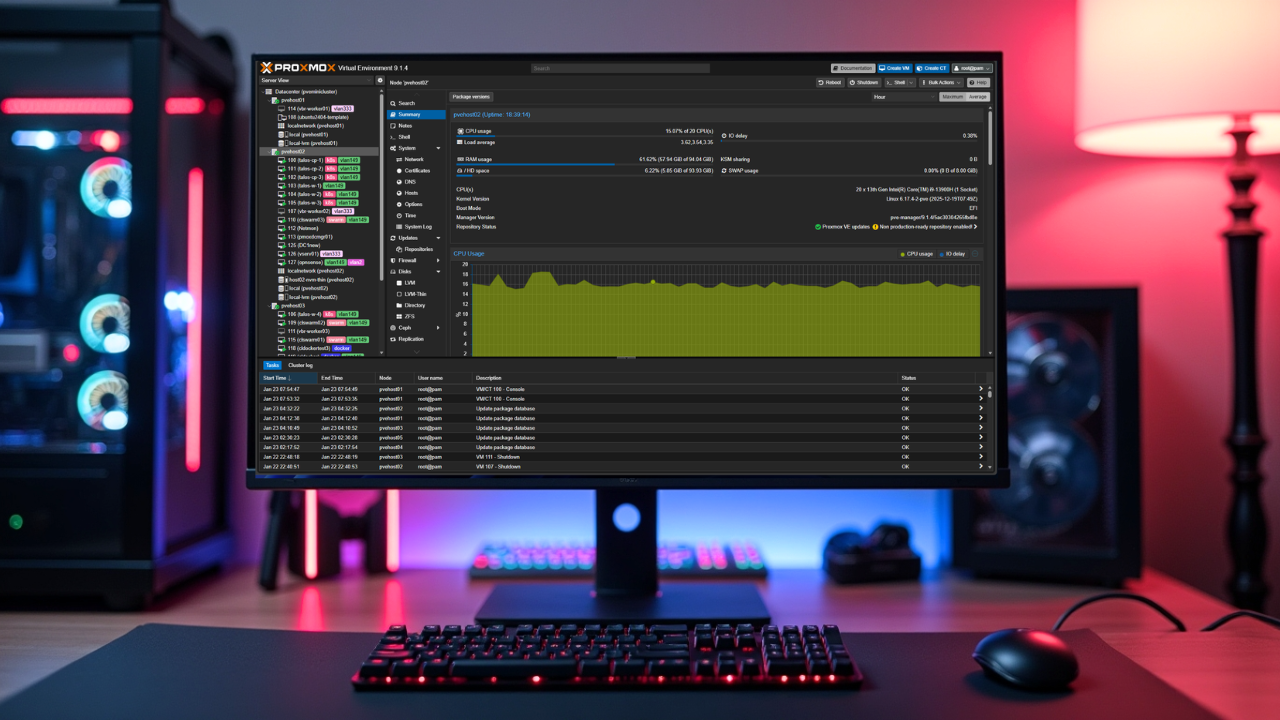1280x720 pixels.
Task: Click the Documentation button
Action: click(853, 68)
